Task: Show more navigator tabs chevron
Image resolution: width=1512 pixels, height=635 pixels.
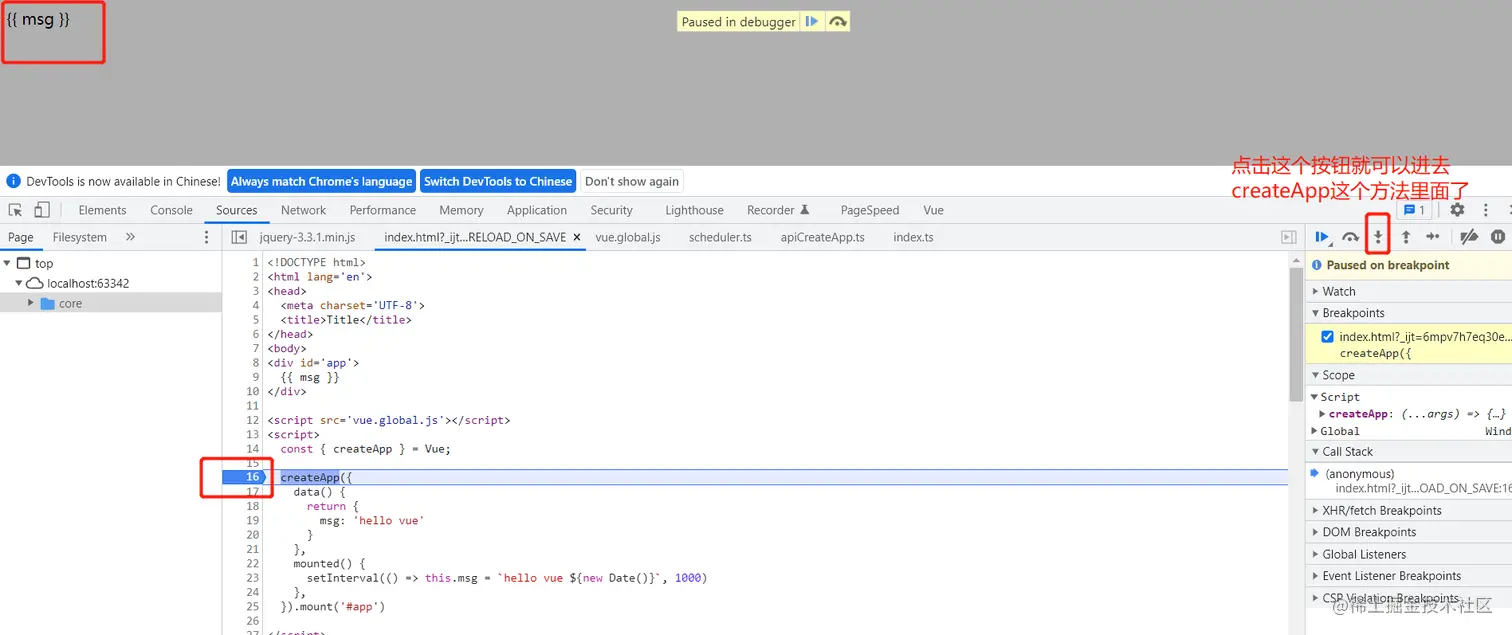Action: coord(130,237)
